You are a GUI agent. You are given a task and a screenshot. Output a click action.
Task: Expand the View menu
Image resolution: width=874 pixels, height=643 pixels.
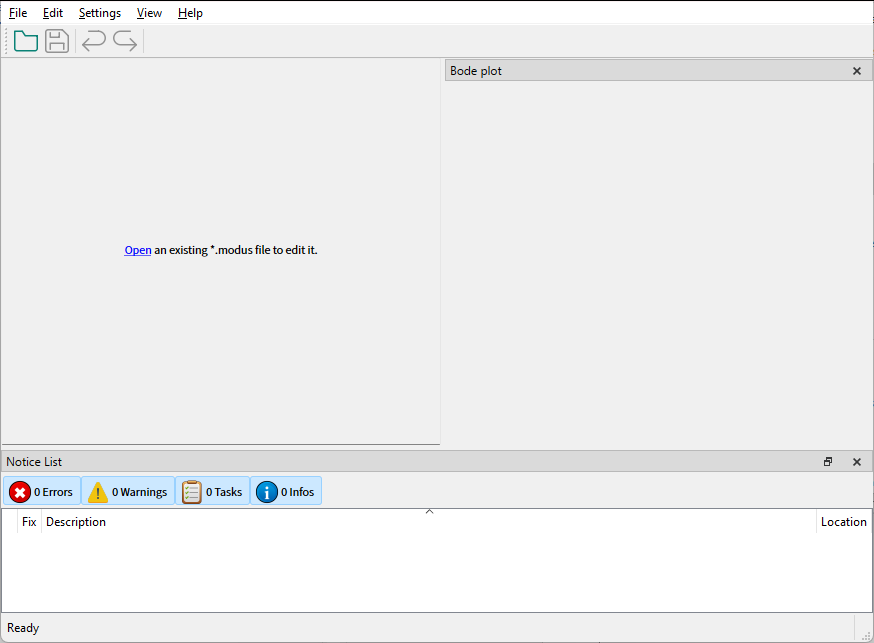[149, 13]
